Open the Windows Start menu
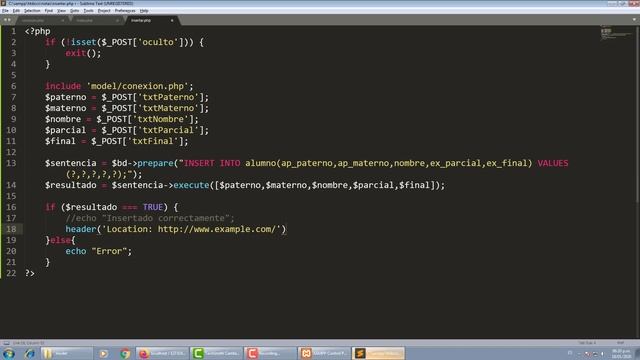This screenshot has height=360, width=640. coord(9,353)
